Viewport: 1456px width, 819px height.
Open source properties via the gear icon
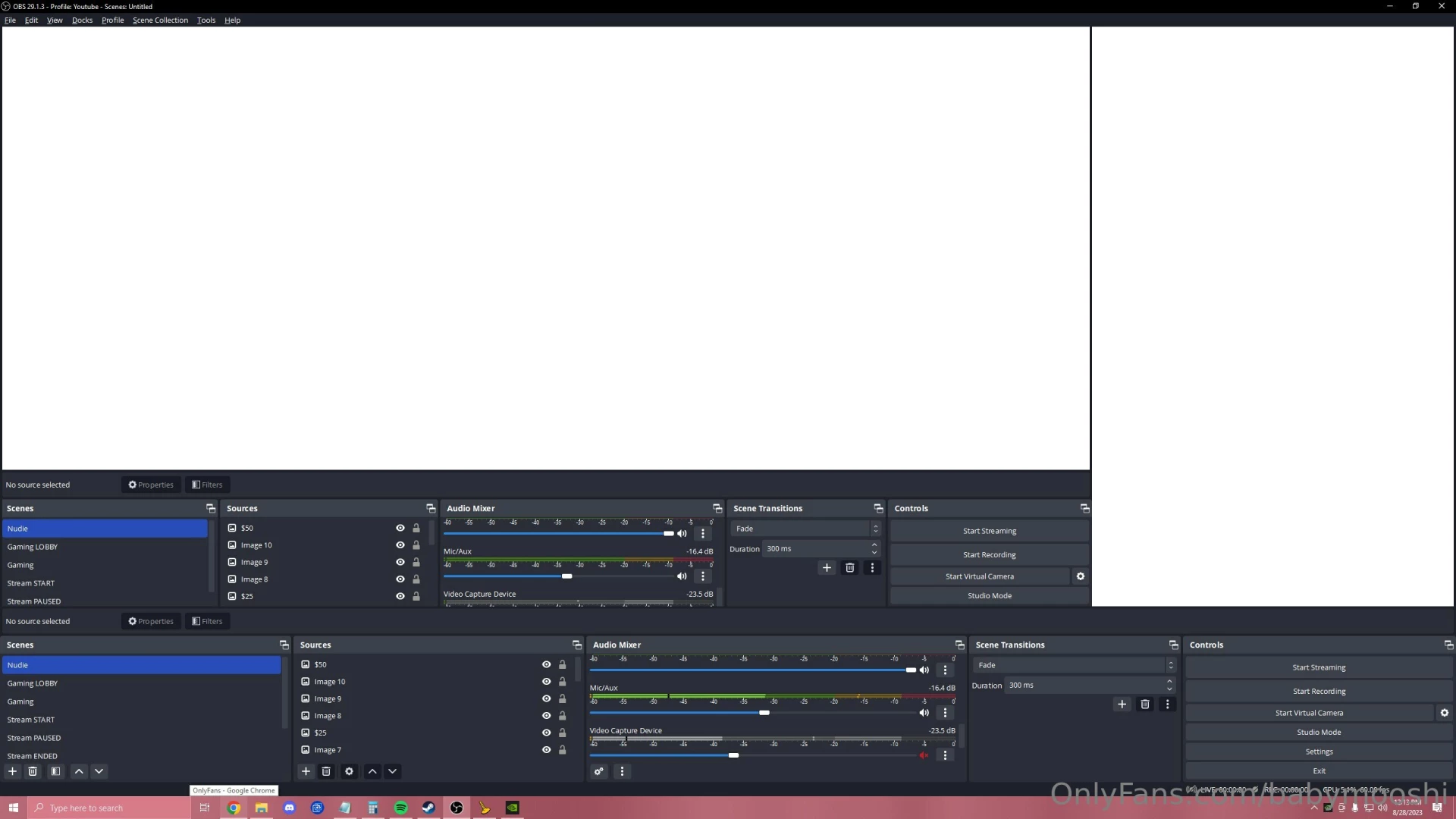point(349,771)
